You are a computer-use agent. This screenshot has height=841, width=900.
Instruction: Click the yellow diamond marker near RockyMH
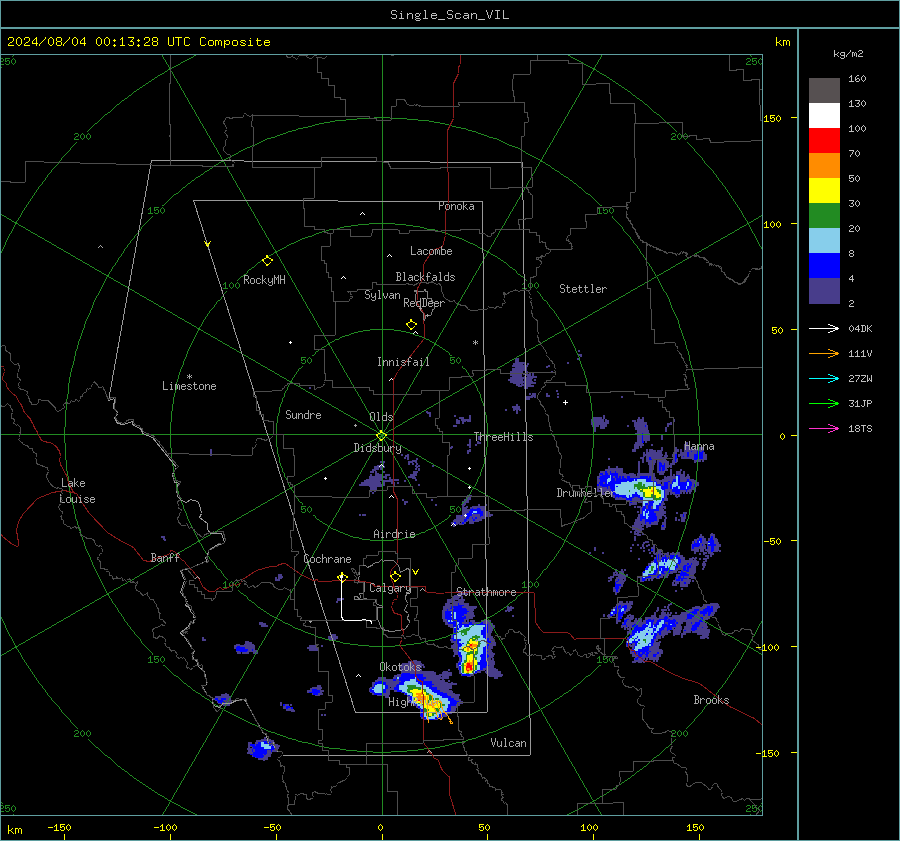(x=267, y=261)
